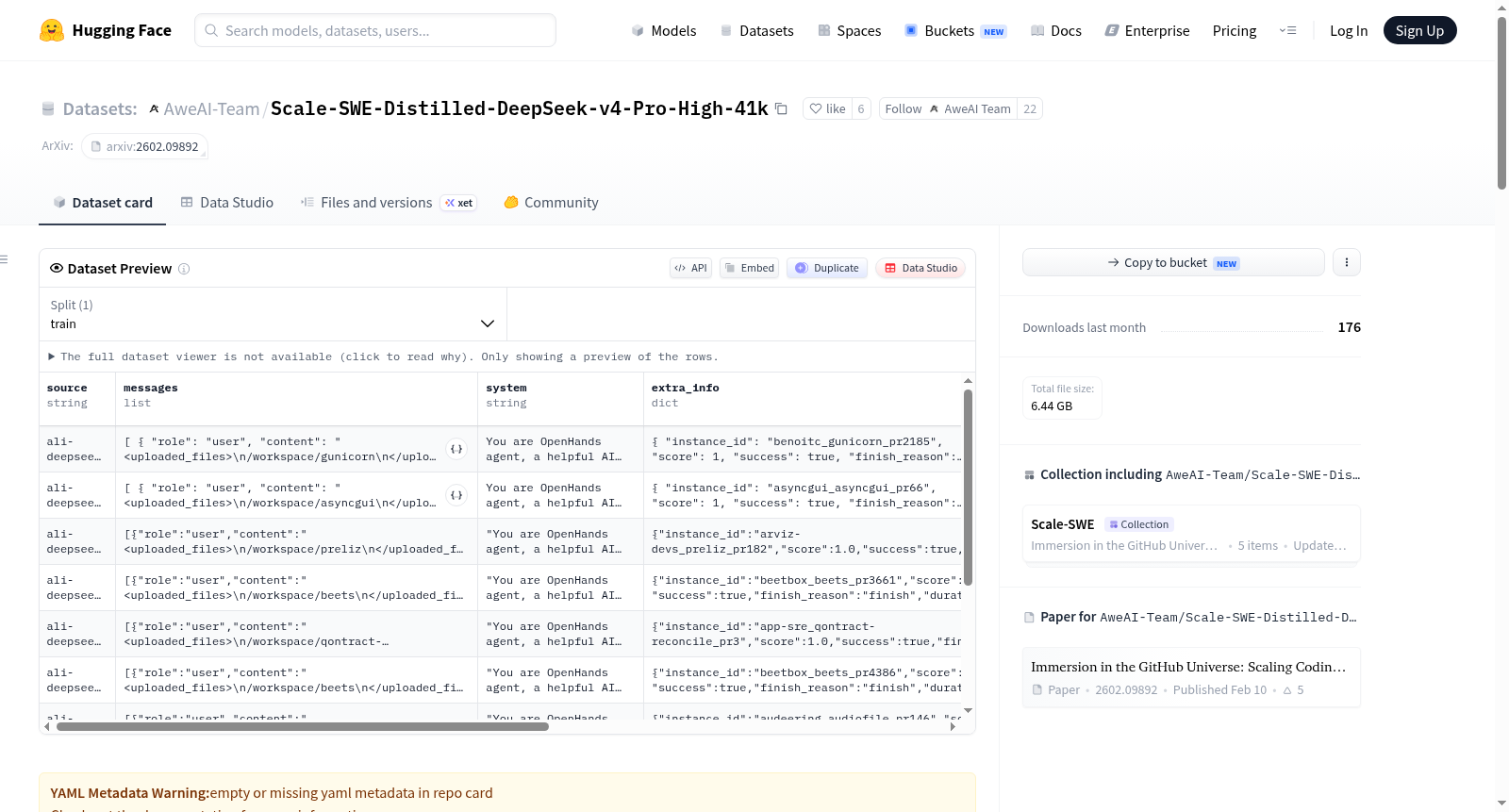Expand the JSON braces icon in the first row

point(456,449)
